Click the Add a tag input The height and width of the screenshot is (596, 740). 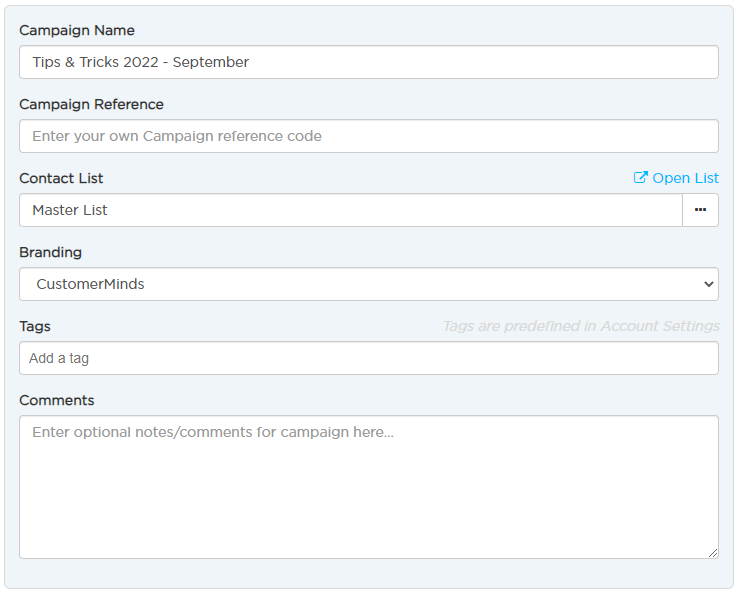(369, 358)
